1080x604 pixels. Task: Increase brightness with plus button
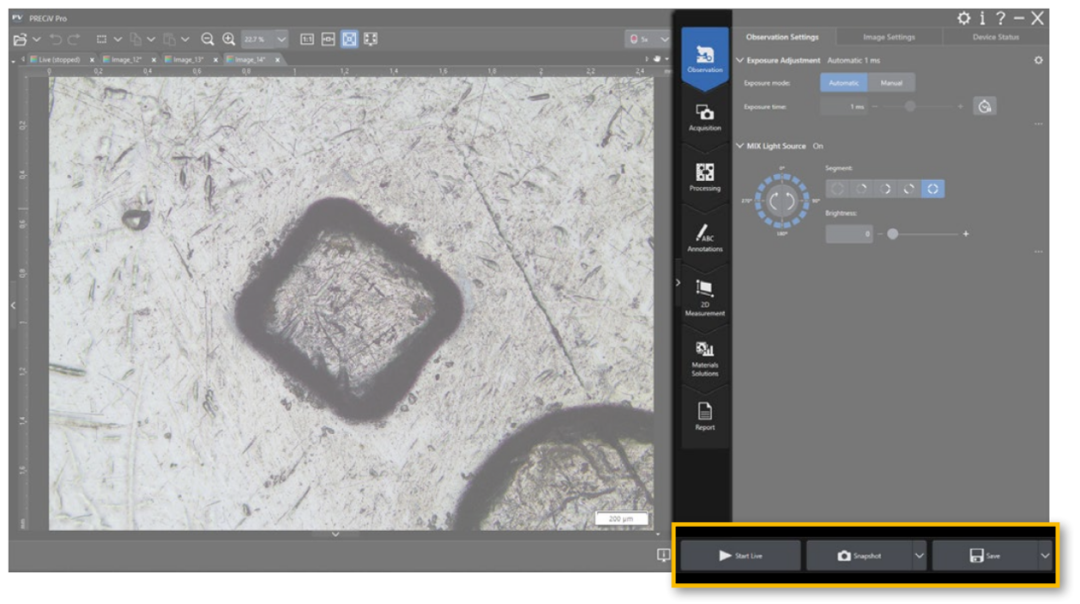966,234
